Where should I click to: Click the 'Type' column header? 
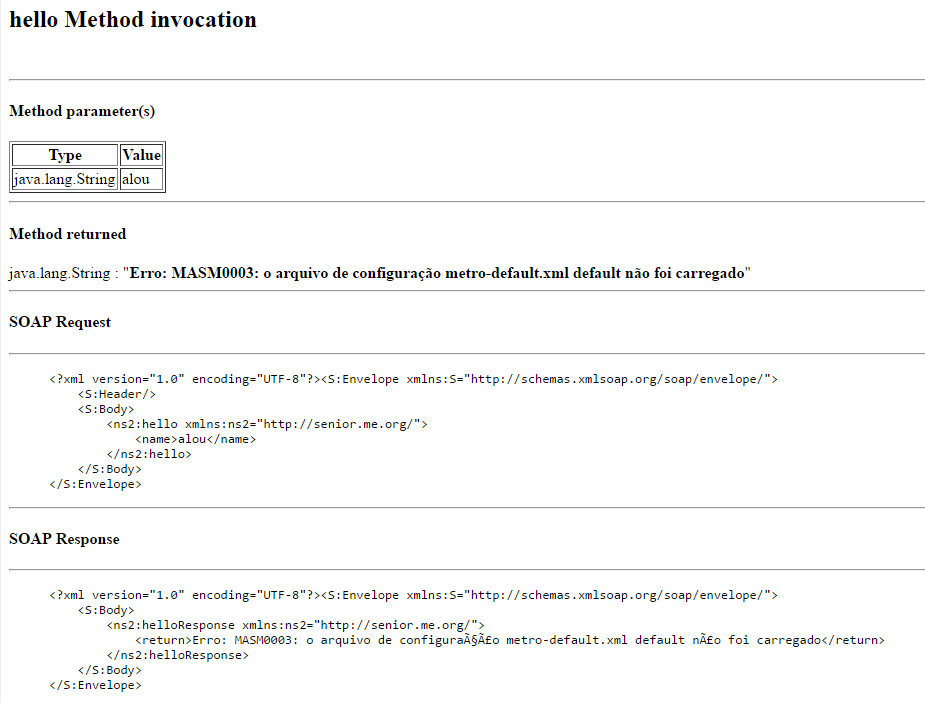click(x=65, y=155)
